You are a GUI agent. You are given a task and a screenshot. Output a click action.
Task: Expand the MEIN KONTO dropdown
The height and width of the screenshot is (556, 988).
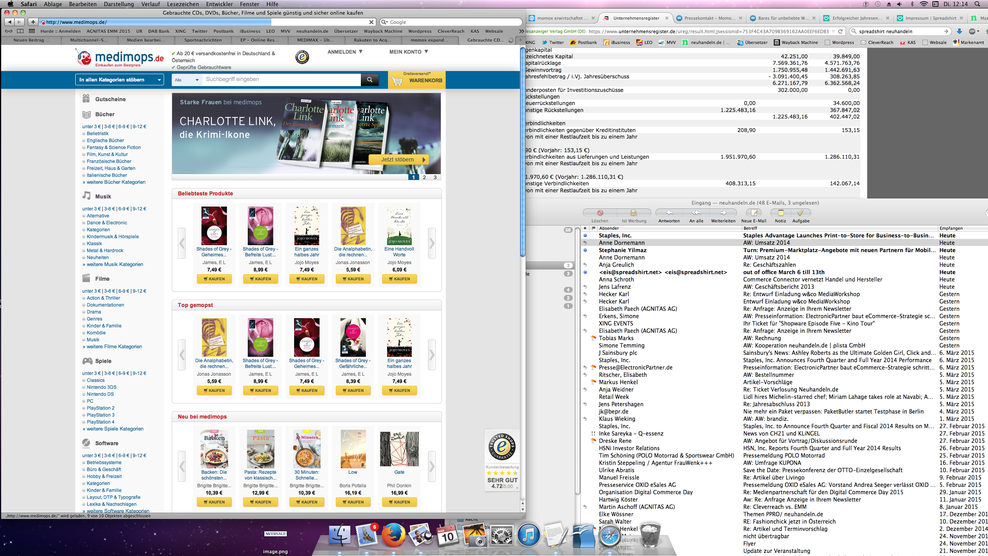(x=408, y=52)
